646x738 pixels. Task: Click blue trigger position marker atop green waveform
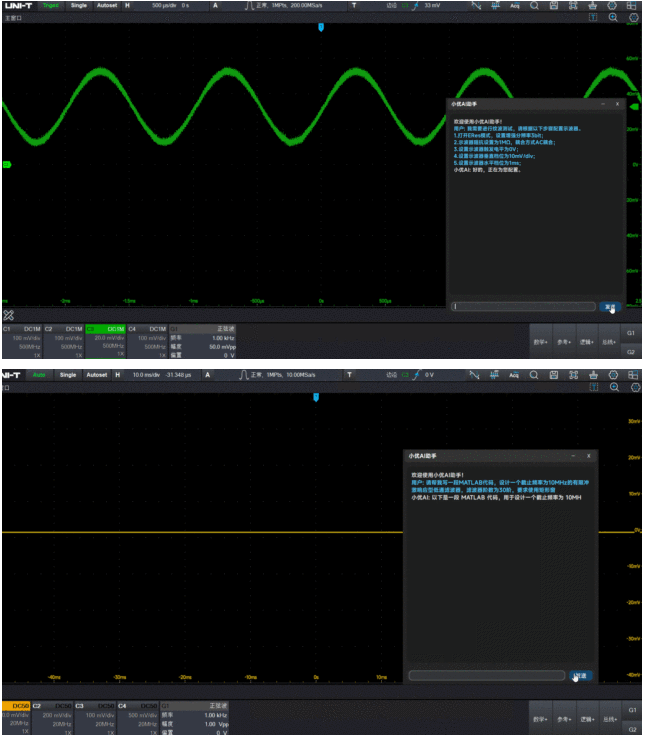point(320,28)
